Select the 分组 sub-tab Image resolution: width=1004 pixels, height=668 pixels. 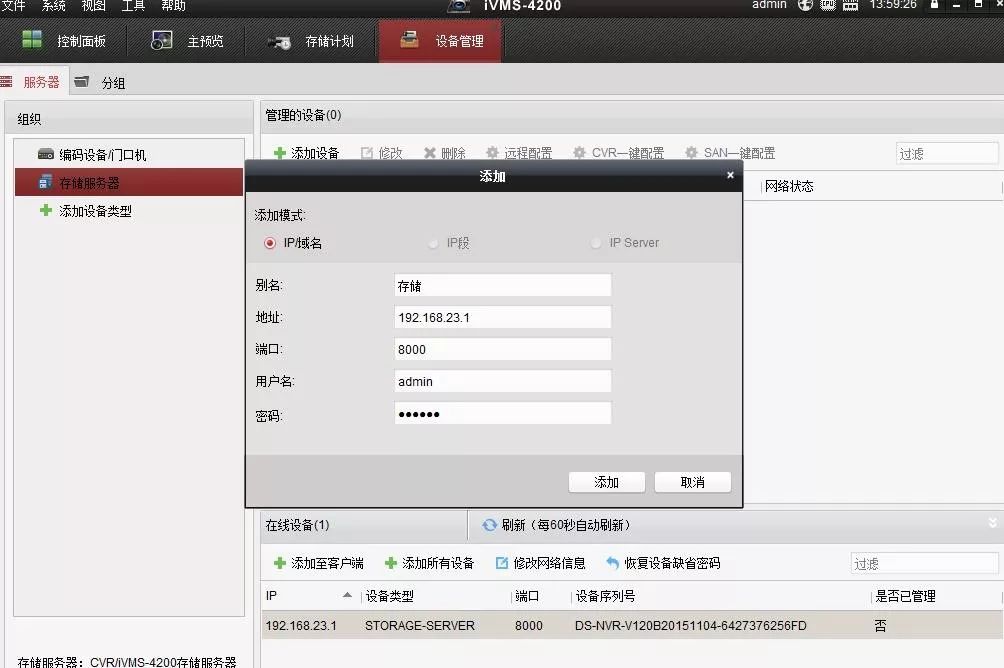[x=101, y=83]
